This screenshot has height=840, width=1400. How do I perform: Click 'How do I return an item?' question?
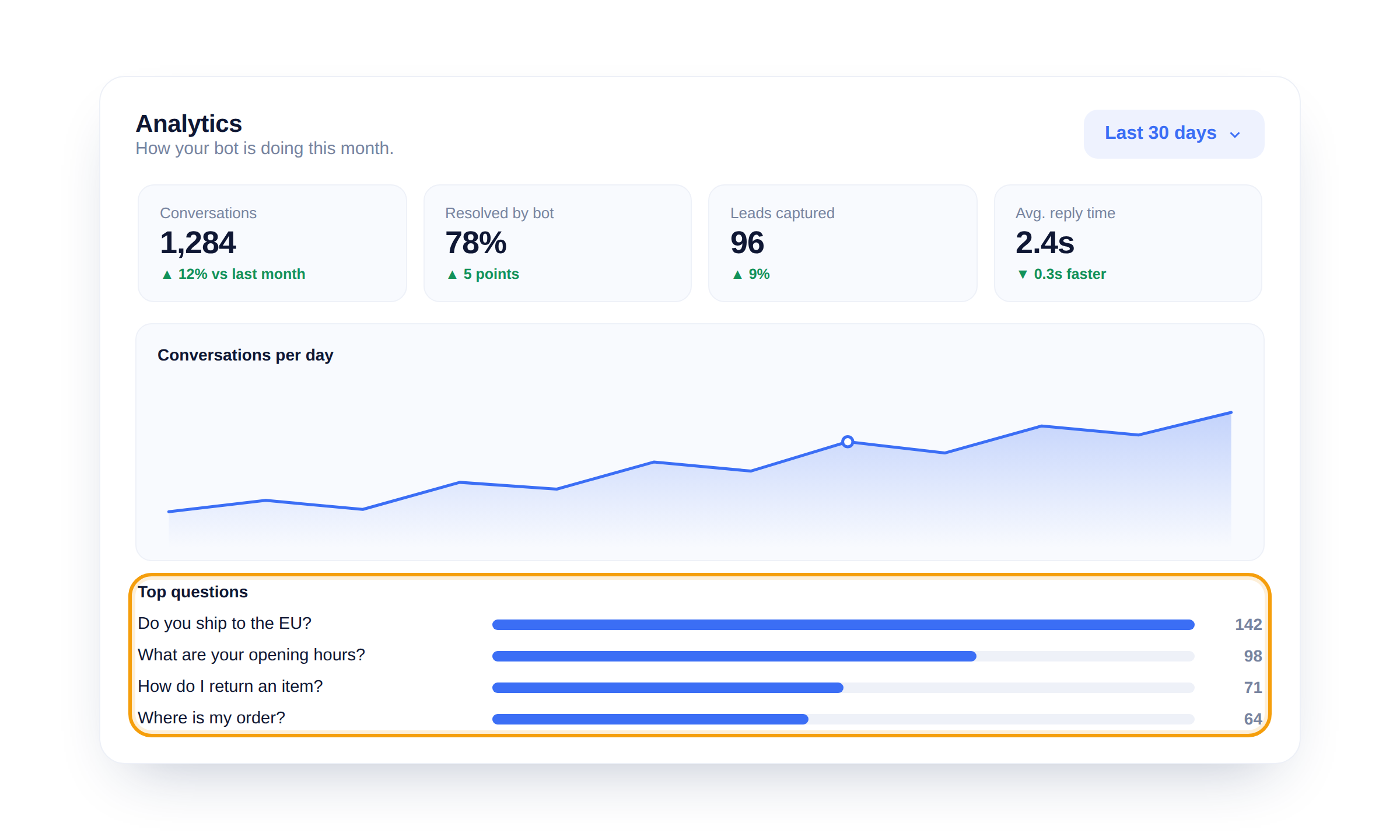pyautogui.click(x=230, y=687)
